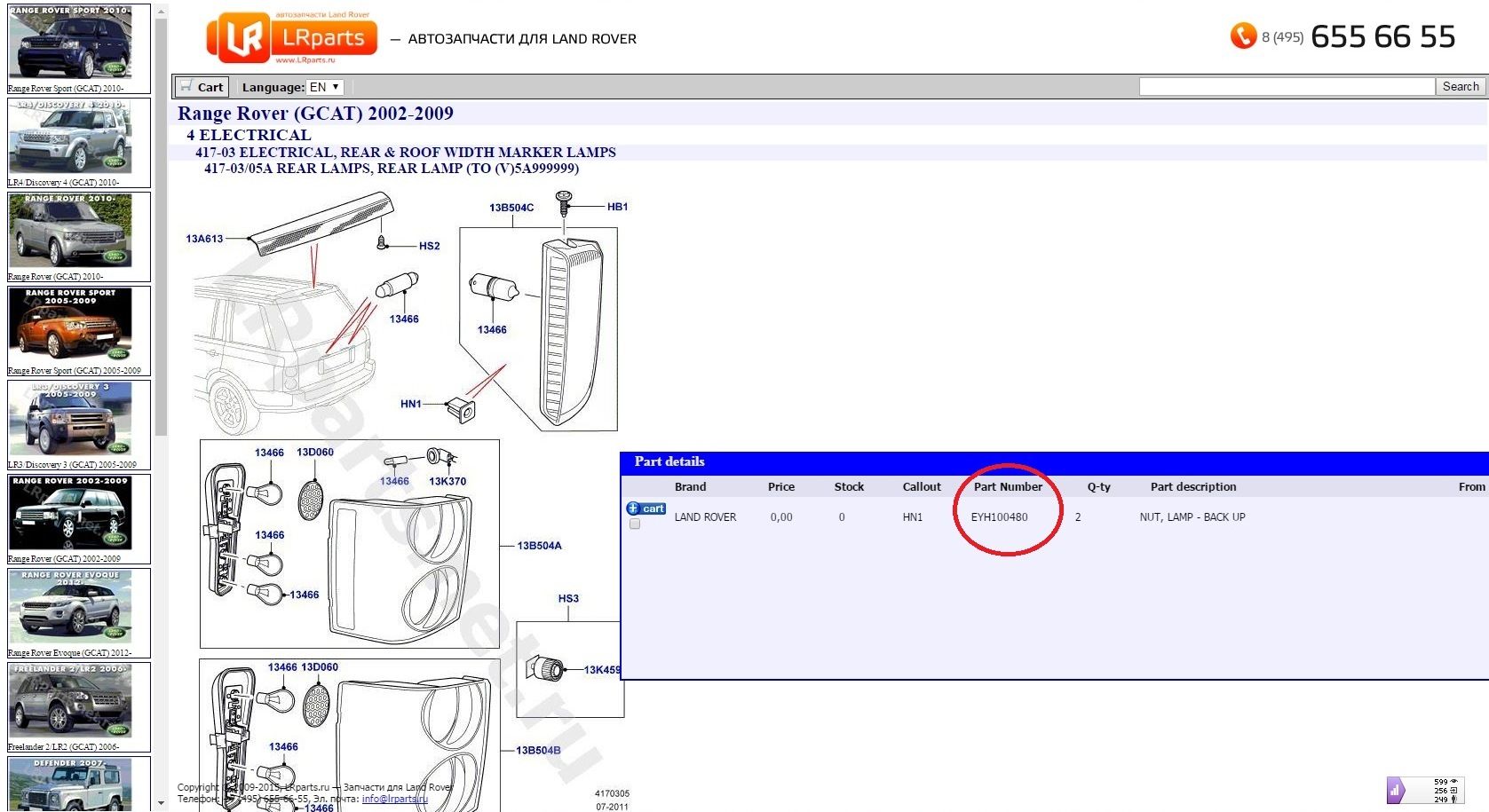Viewport: 1489px width, 812px height.
Task: Click description NUT, LAMP - BACK UP
Action: click(x=1192, y=517)
